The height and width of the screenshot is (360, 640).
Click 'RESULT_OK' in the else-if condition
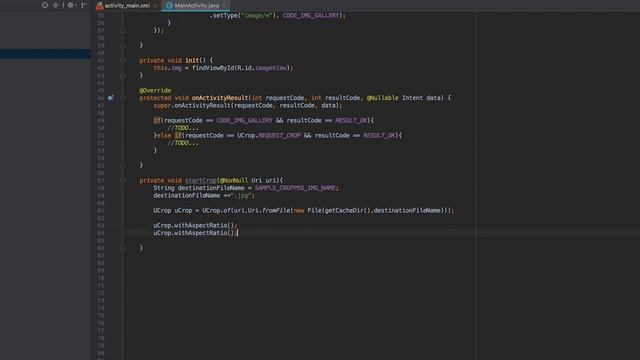point(379,136)
